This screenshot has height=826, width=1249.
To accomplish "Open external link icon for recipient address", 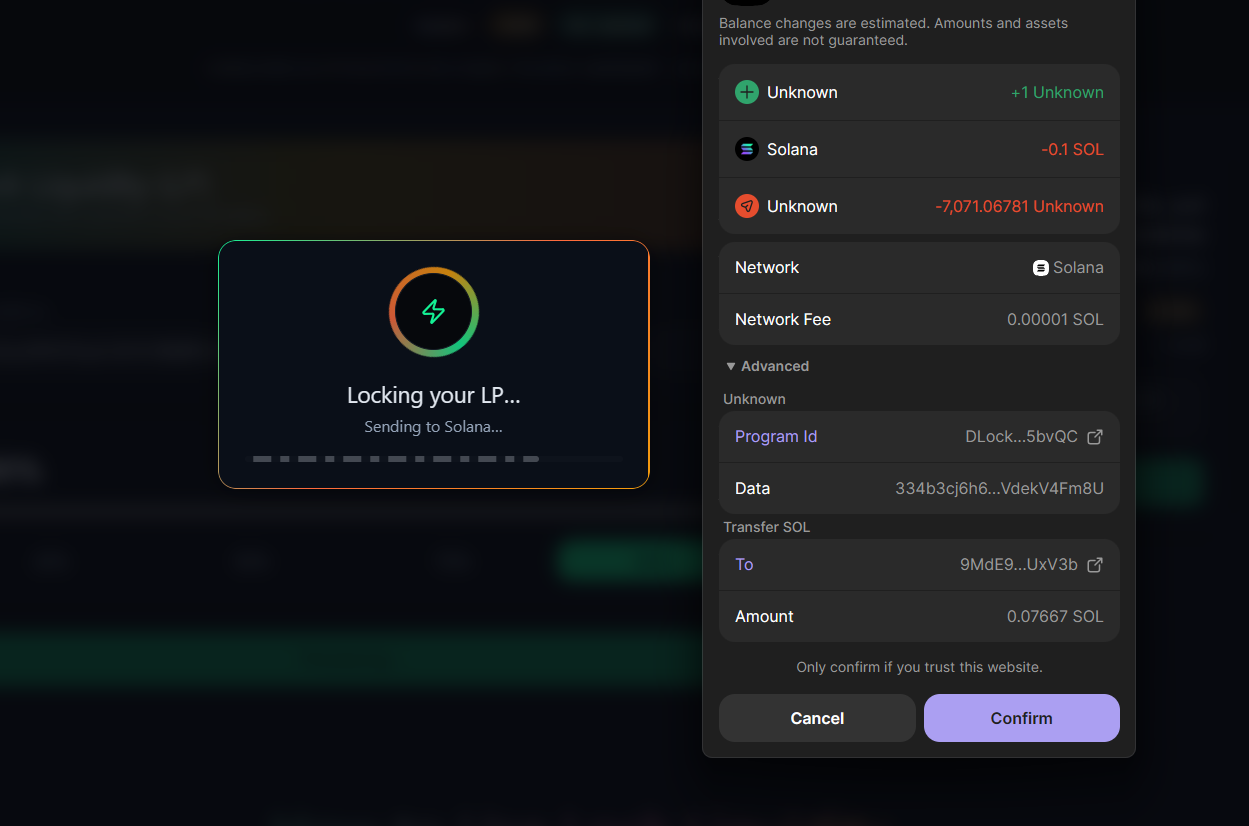I will (1095, 565).
